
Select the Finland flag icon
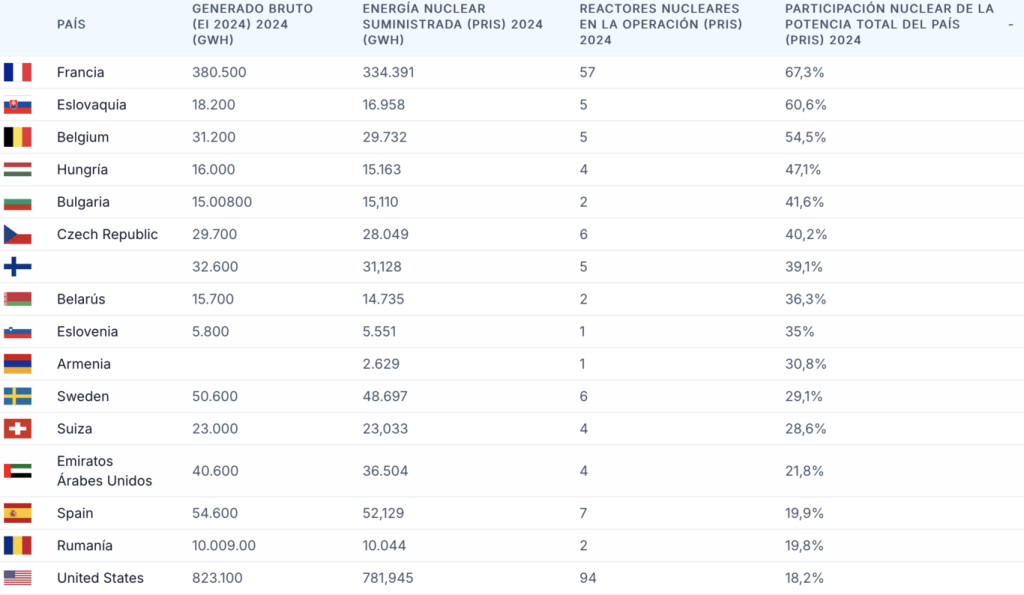(18, 267)
